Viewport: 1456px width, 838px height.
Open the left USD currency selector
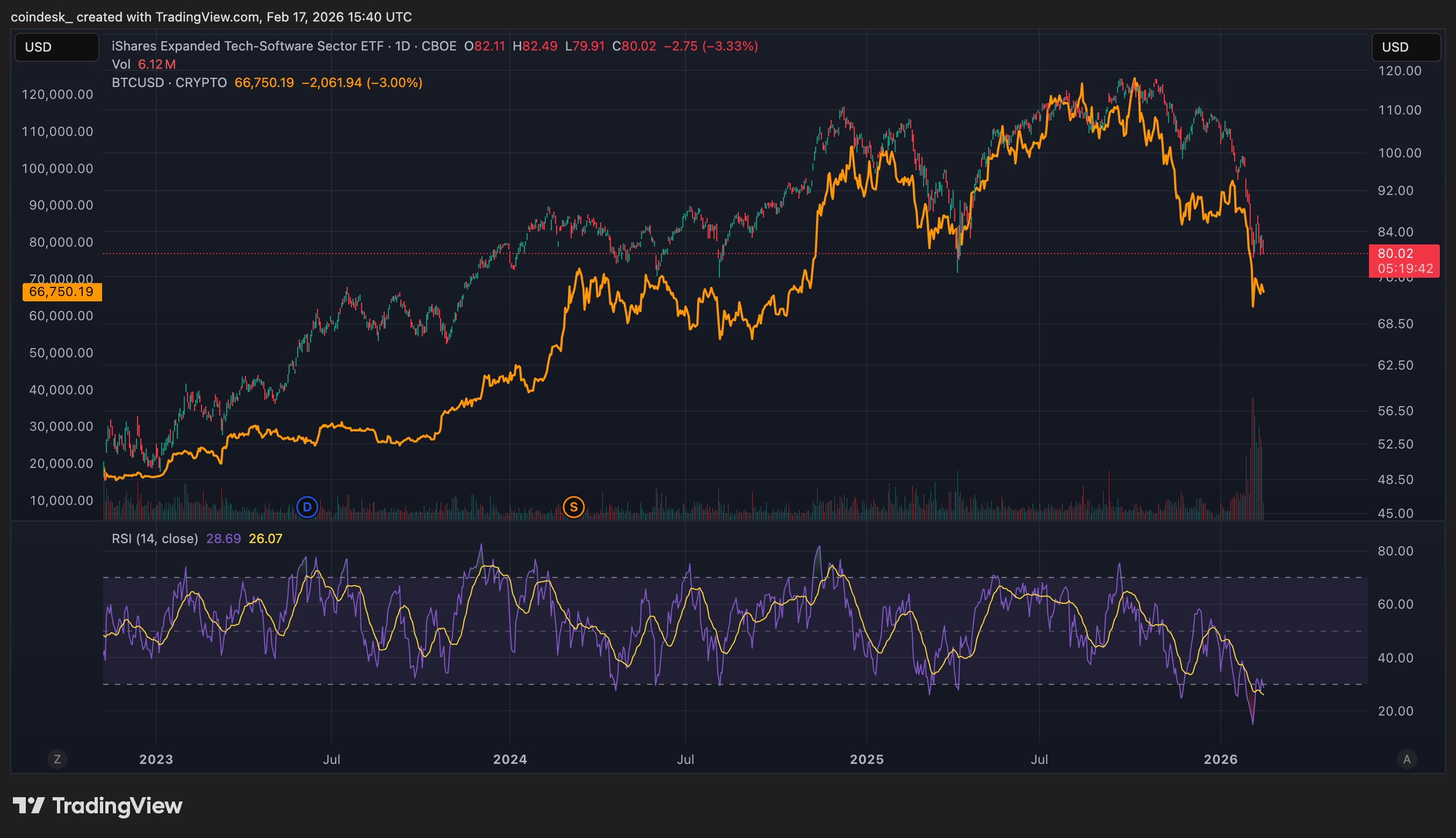(56, 47)
